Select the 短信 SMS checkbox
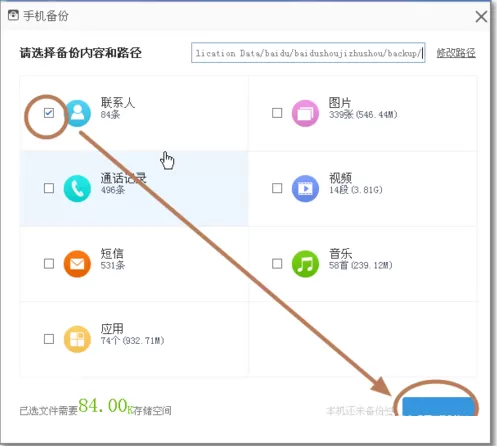Screen dimensions: 497x446 pyautogui.click(x=49, y=264)
